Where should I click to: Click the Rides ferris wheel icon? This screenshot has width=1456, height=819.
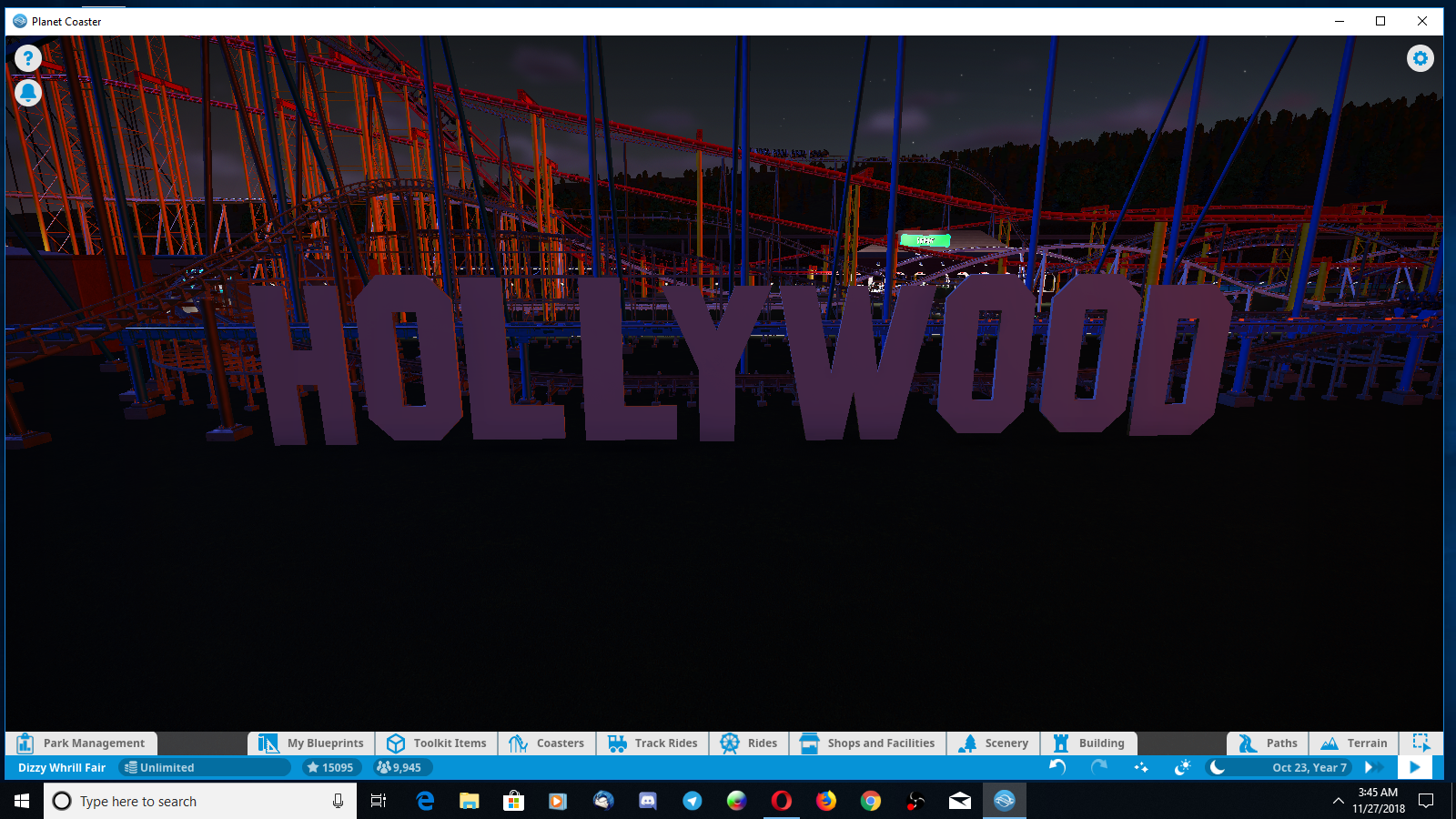[x=729, y=743]
